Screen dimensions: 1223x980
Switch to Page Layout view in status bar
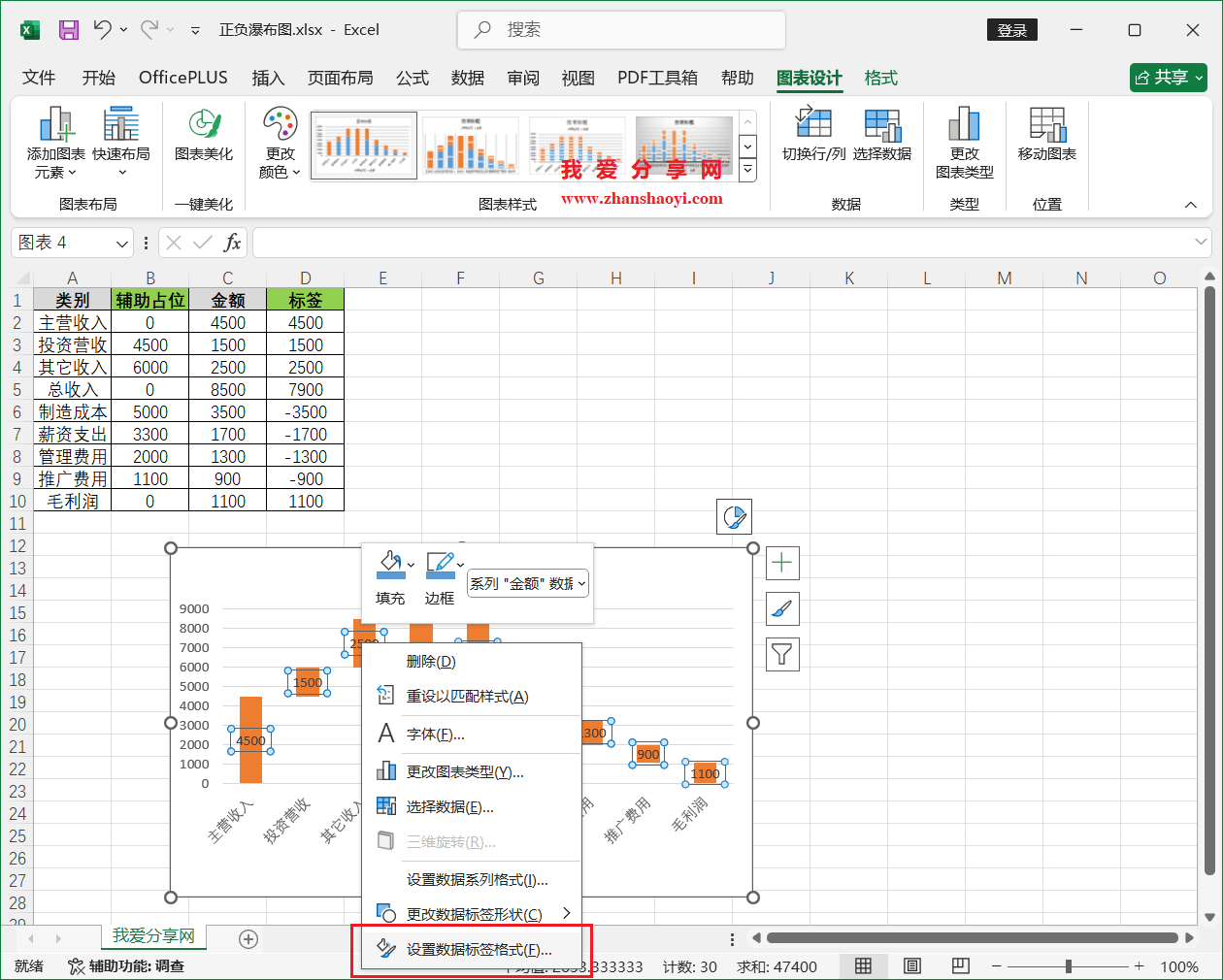(911, 966)
